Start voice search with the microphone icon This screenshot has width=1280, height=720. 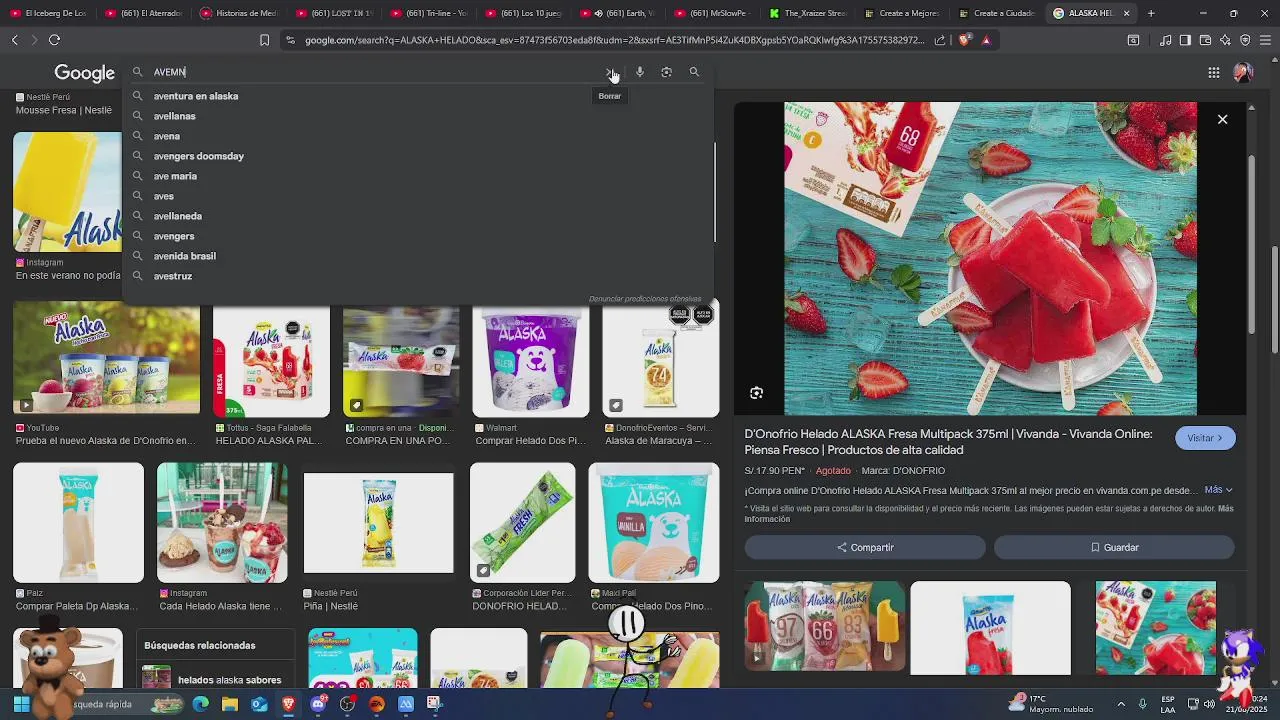point(640,72)
